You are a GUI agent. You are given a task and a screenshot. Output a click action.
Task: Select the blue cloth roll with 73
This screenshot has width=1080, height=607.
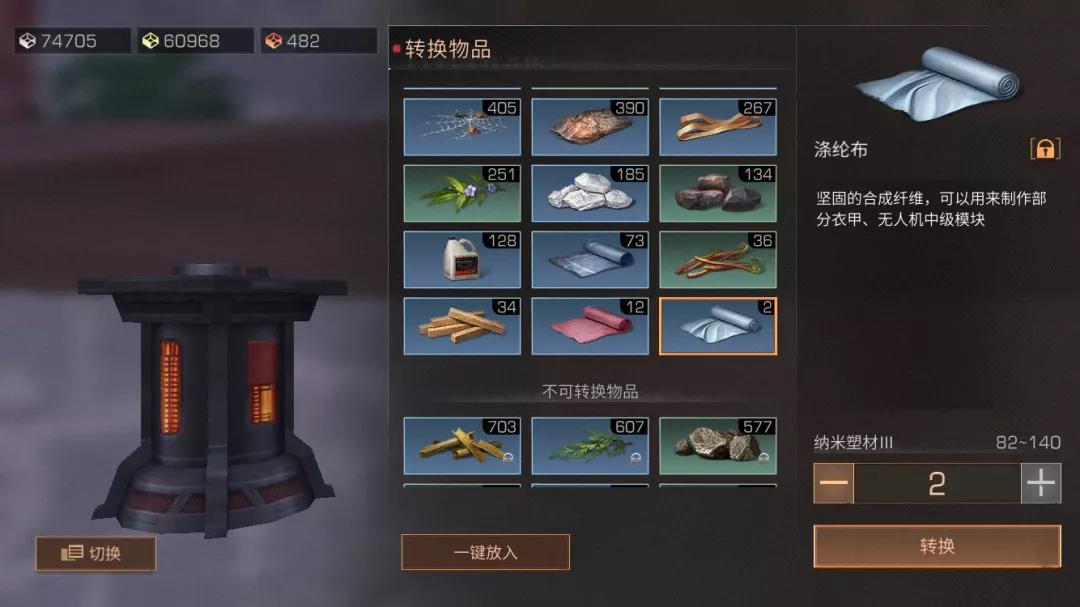pyautogui.click(x=590, y=259)
